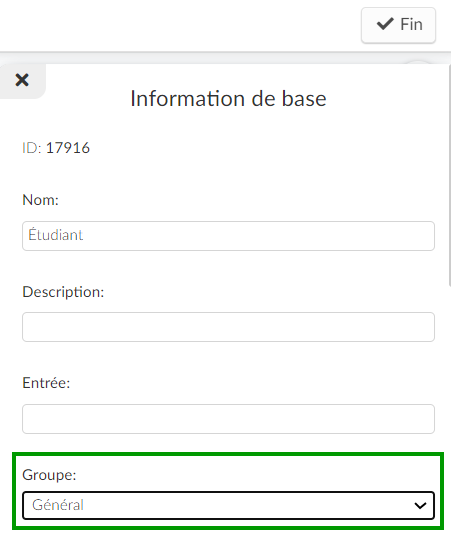Select the Général value text in Groupe
This screenshot has height=539, width=451.
58,505
